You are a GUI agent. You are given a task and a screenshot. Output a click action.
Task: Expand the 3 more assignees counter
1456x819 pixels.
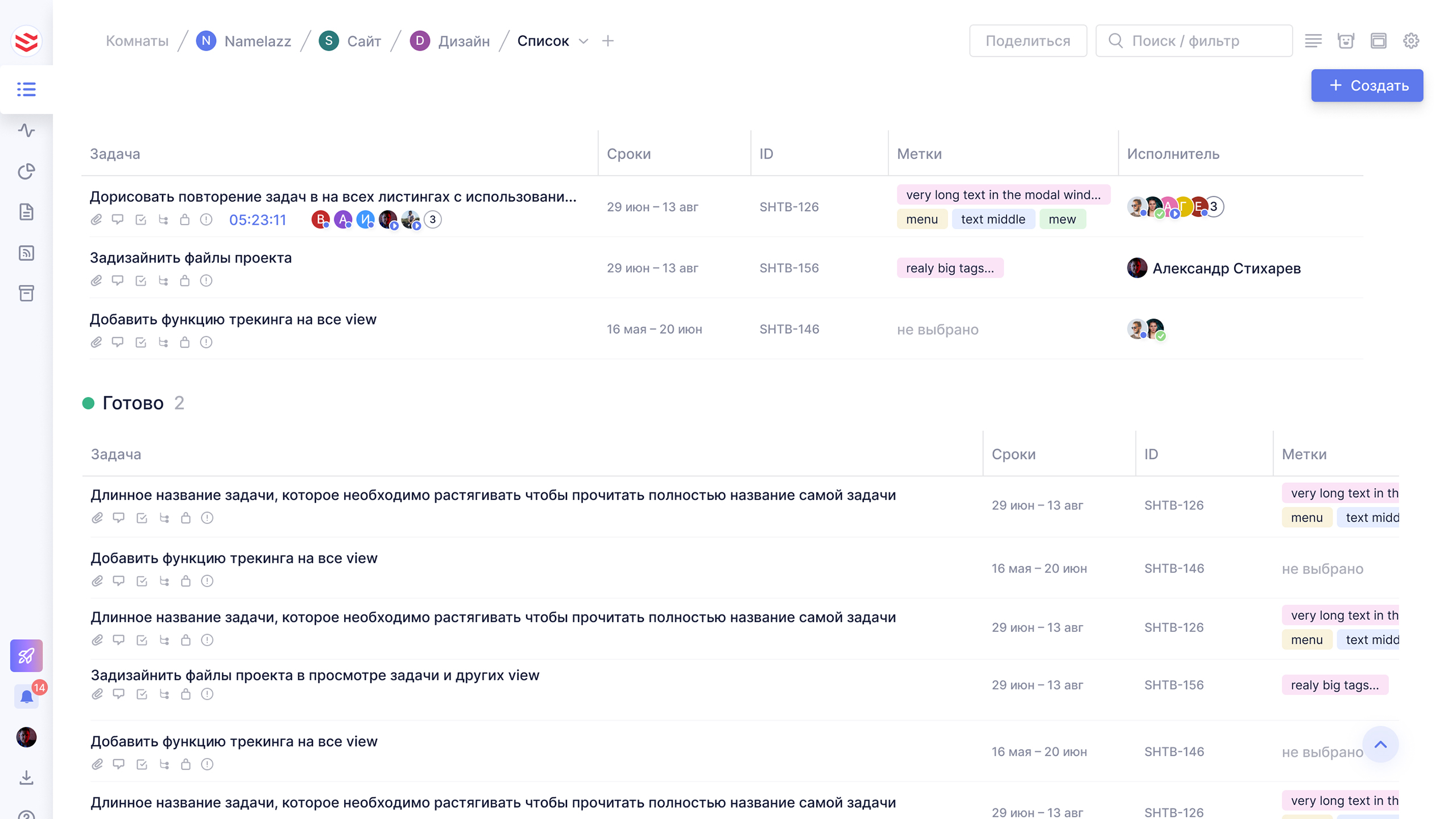1214,206
